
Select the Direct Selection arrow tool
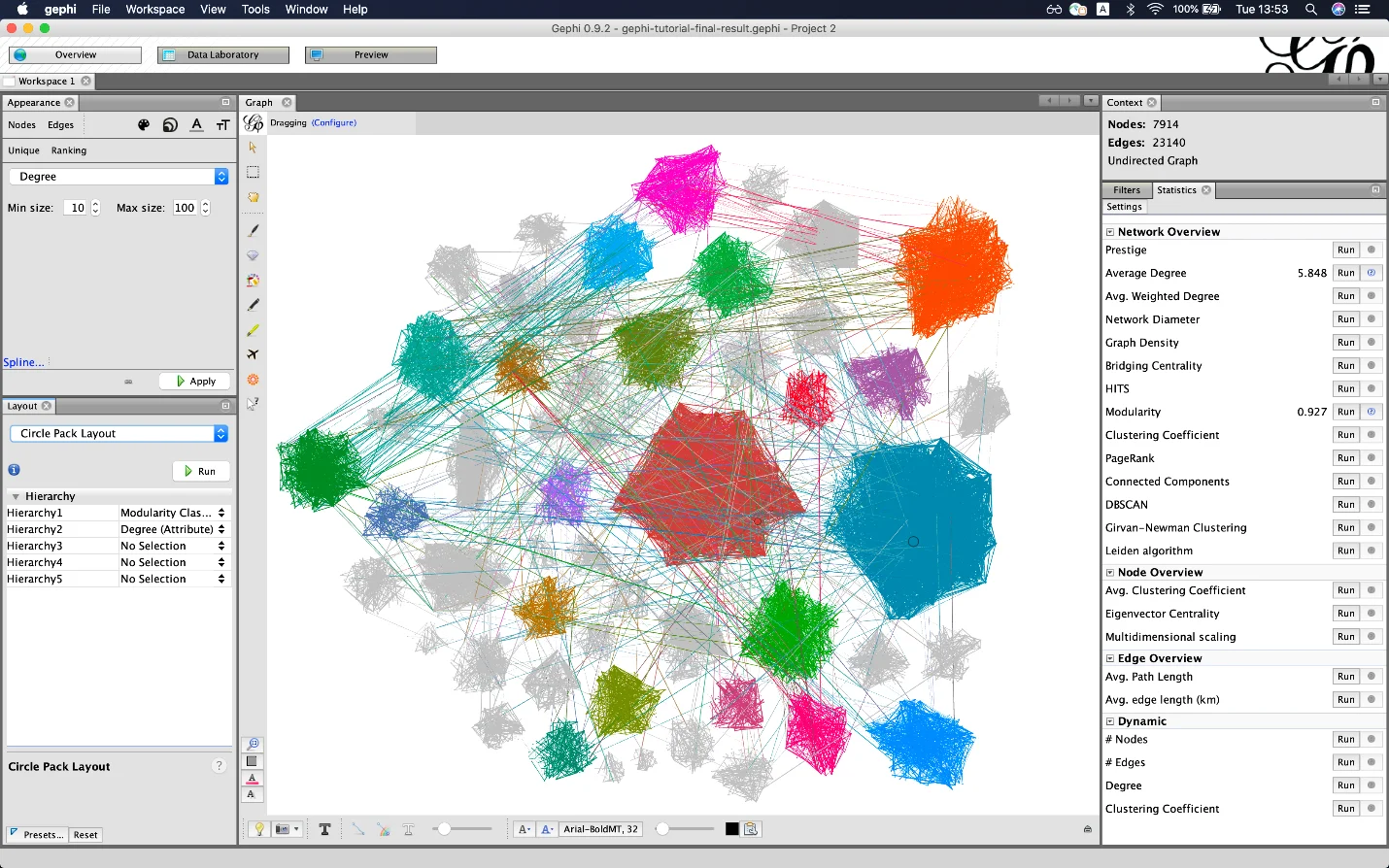(x=253, y=148)
